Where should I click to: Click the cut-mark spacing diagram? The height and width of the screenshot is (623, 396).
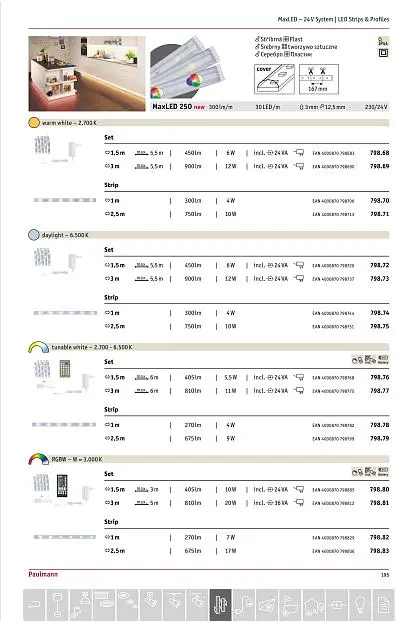319,79
